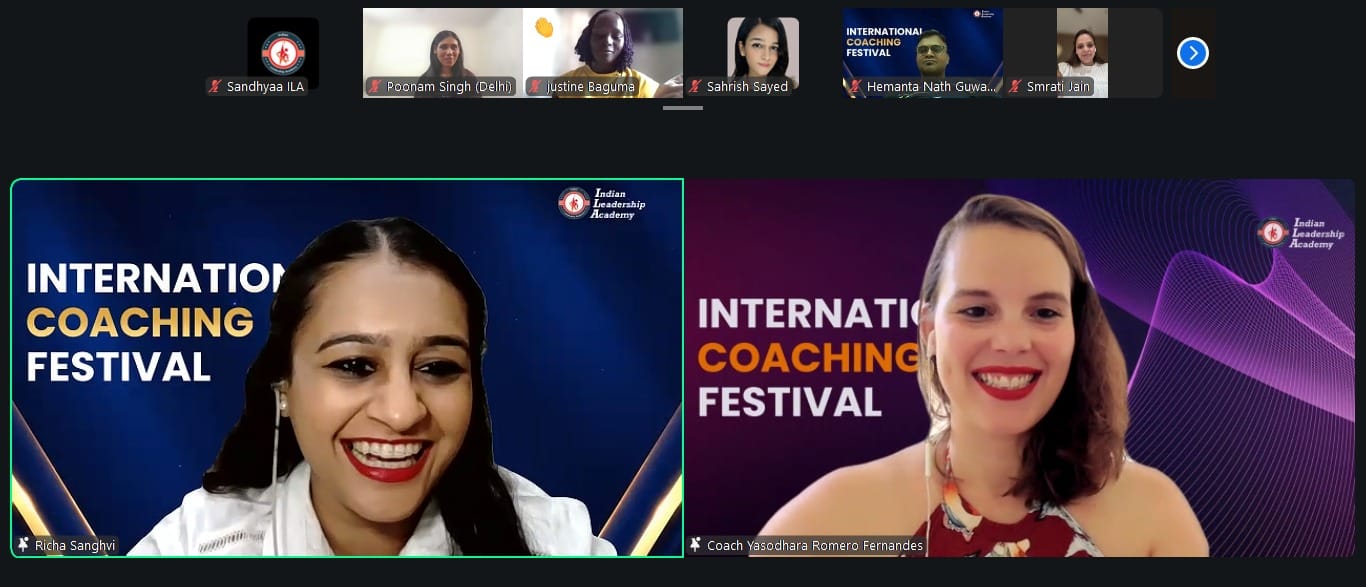Click the gray handle below the thumbnail strip
The width and height of the screenshot is (1366, 587).
click(683, 107)
